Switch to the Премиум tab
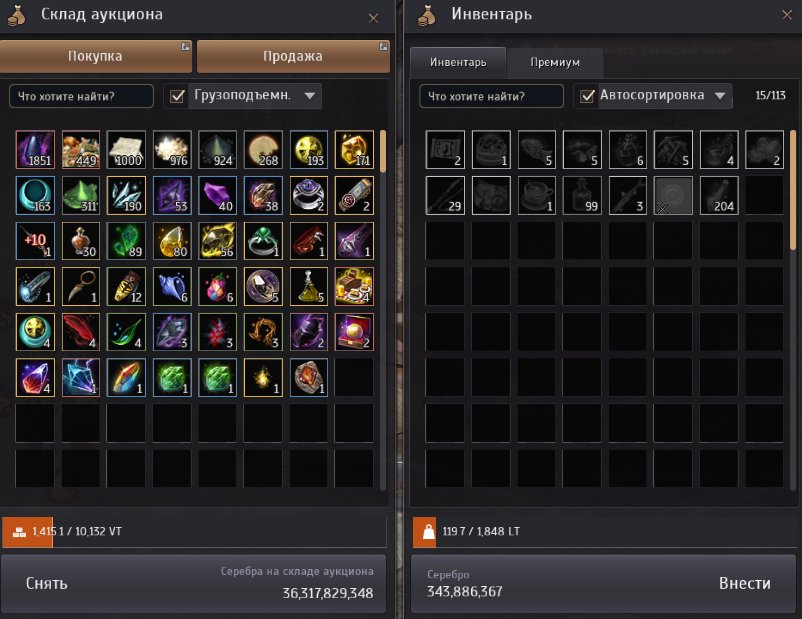The width and height of the screenshot is (802, 619). tap(555, 62)
